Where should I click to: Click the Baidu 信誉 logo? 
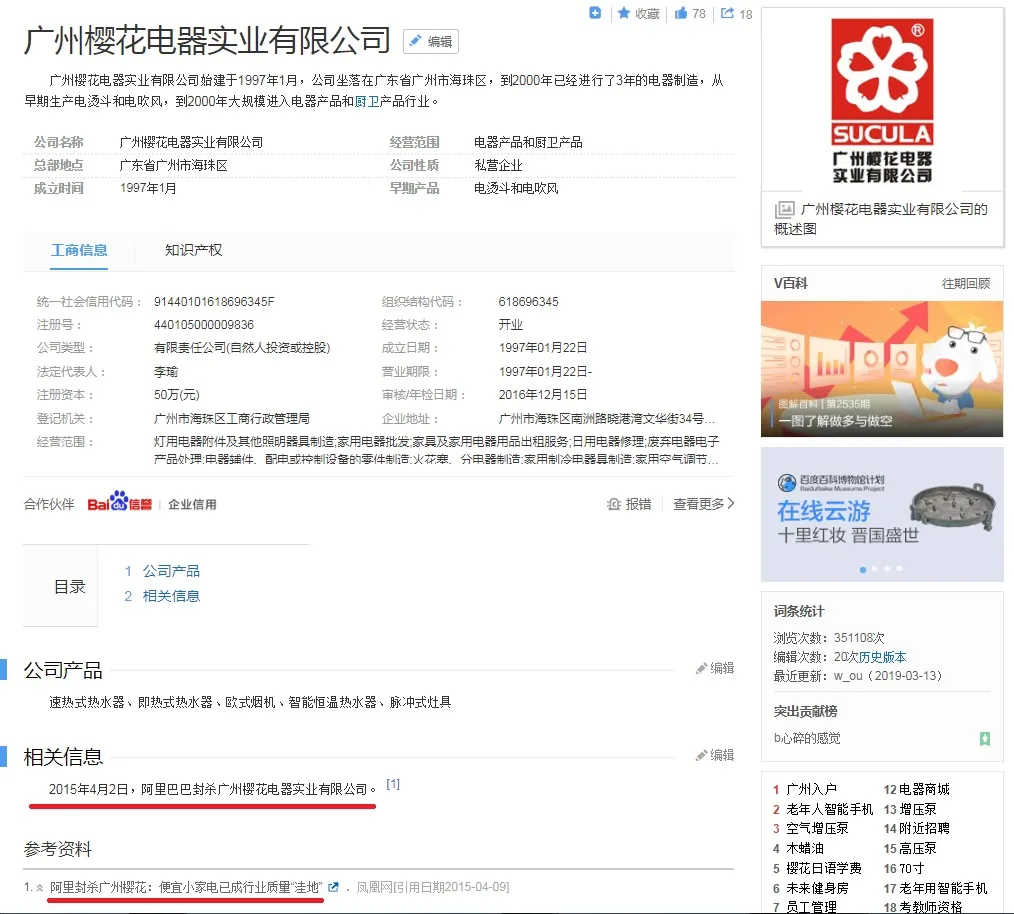click(120, 502)
